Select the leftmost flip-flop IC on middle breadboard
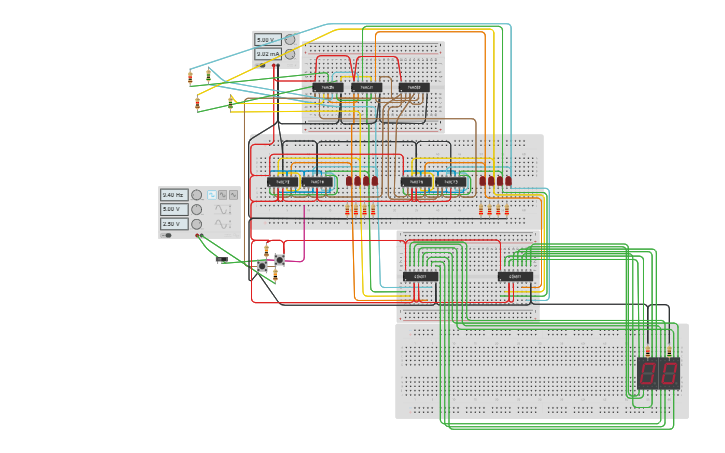Viewport: 725px width, 453px height. click(282, 182)
